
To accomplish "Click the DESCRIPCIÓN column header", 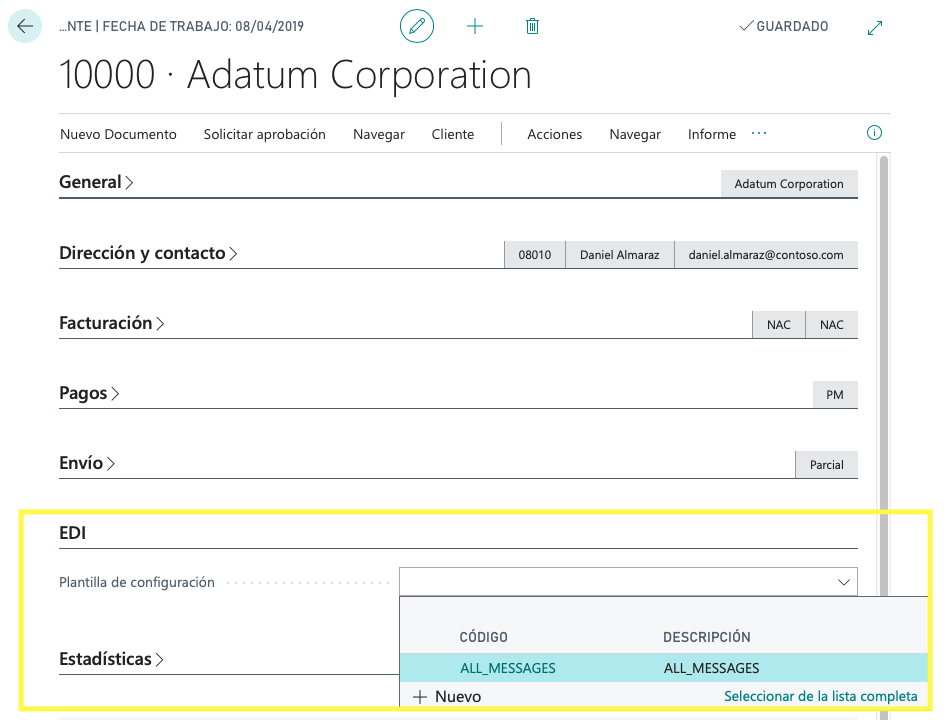I will (707, 637).
